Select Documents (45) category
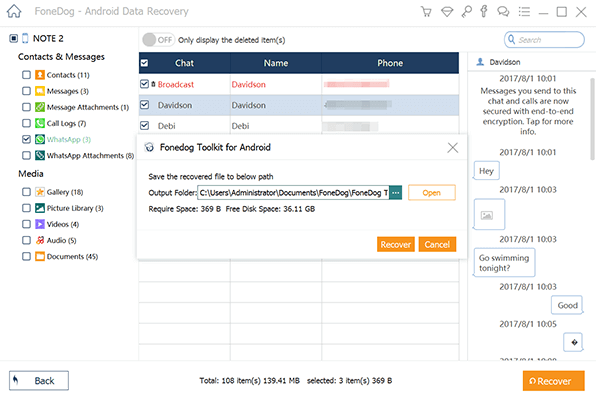Screen dimensions: 596x398 click(67, 256)
